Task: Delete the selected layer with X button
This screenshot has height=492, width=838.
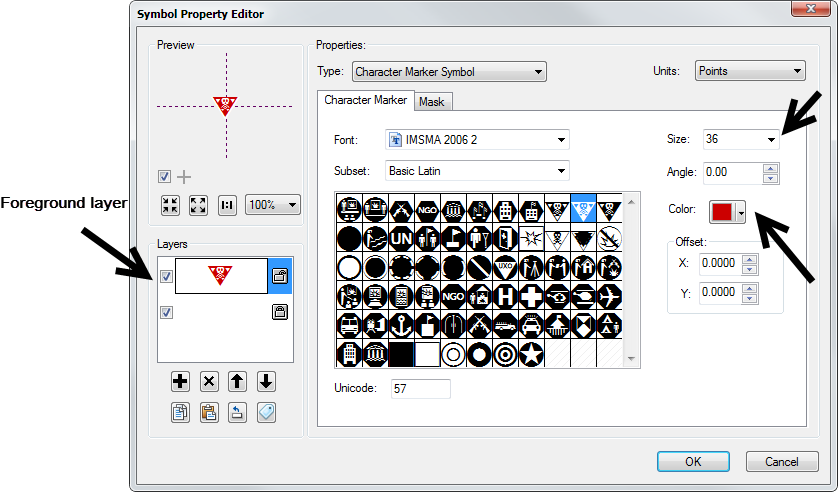Action: click(x=208, y=381)
